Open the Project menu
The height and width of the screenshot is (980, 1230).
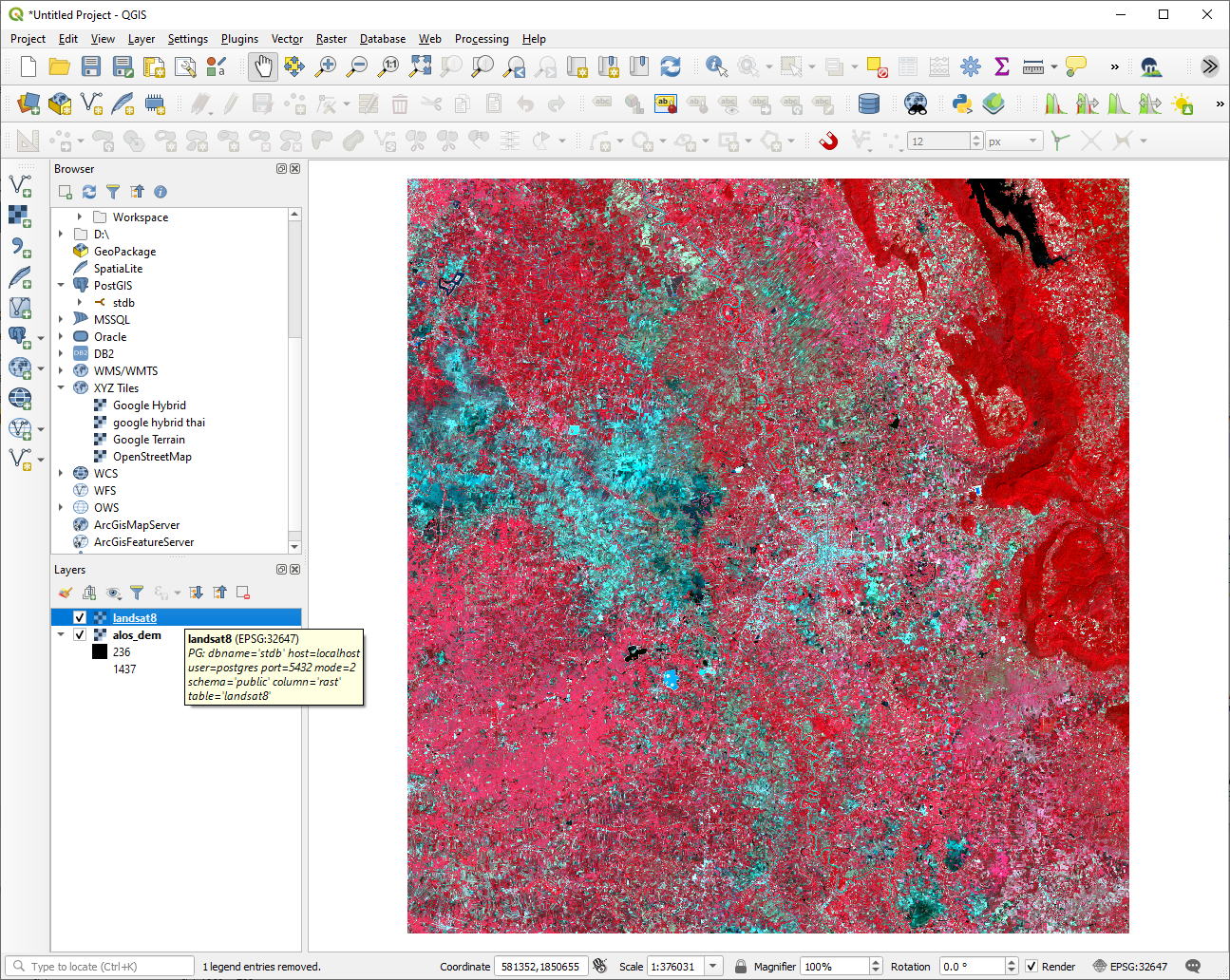(28, 39)
